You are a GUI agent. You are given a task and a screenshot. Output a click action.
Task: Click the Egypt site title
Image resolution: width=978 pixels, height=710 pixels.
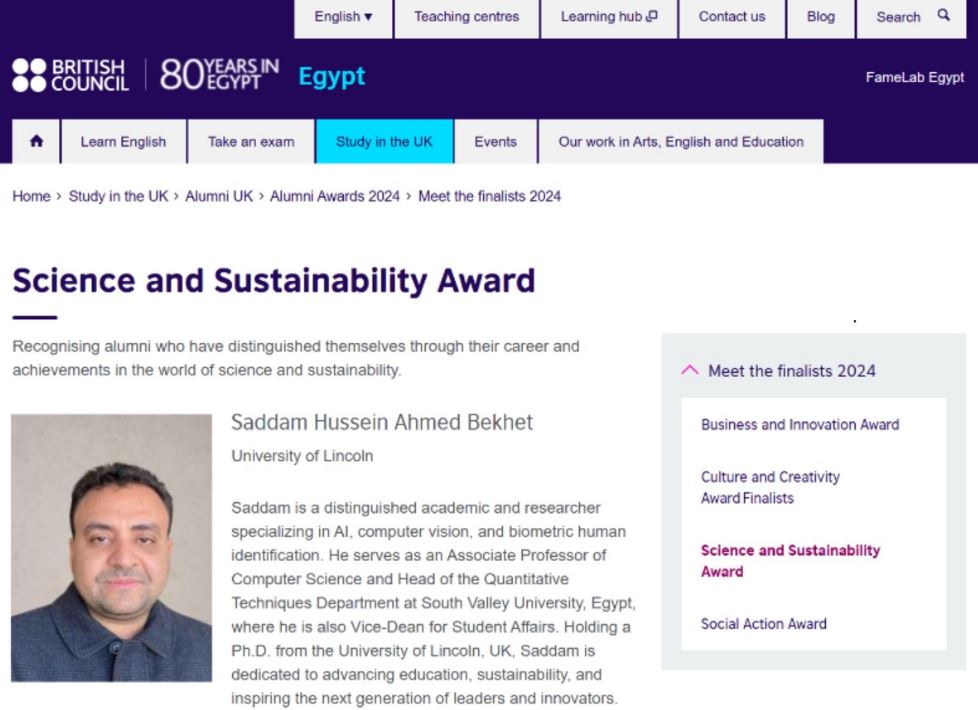pyautogui.click(x=332, y=77)
